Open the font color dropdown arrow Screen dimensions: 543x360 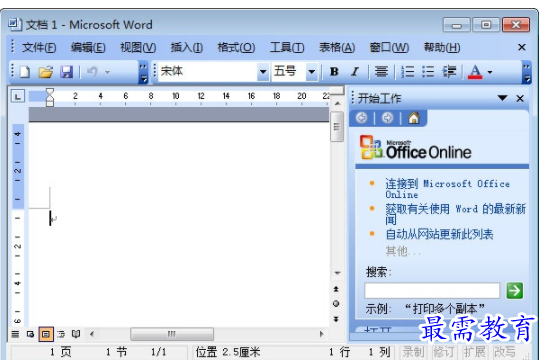490,72
